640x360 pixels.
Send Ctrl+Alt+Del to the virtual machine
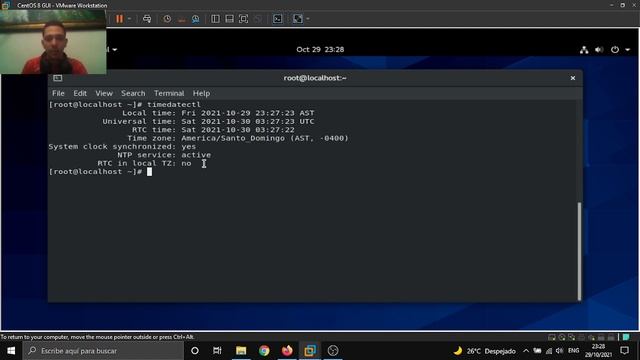coord(147,19)
